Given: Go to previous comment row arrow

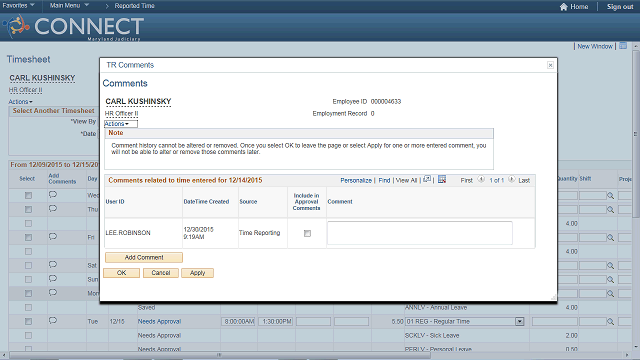Looking at the screenshot, I should coord(481,180).
